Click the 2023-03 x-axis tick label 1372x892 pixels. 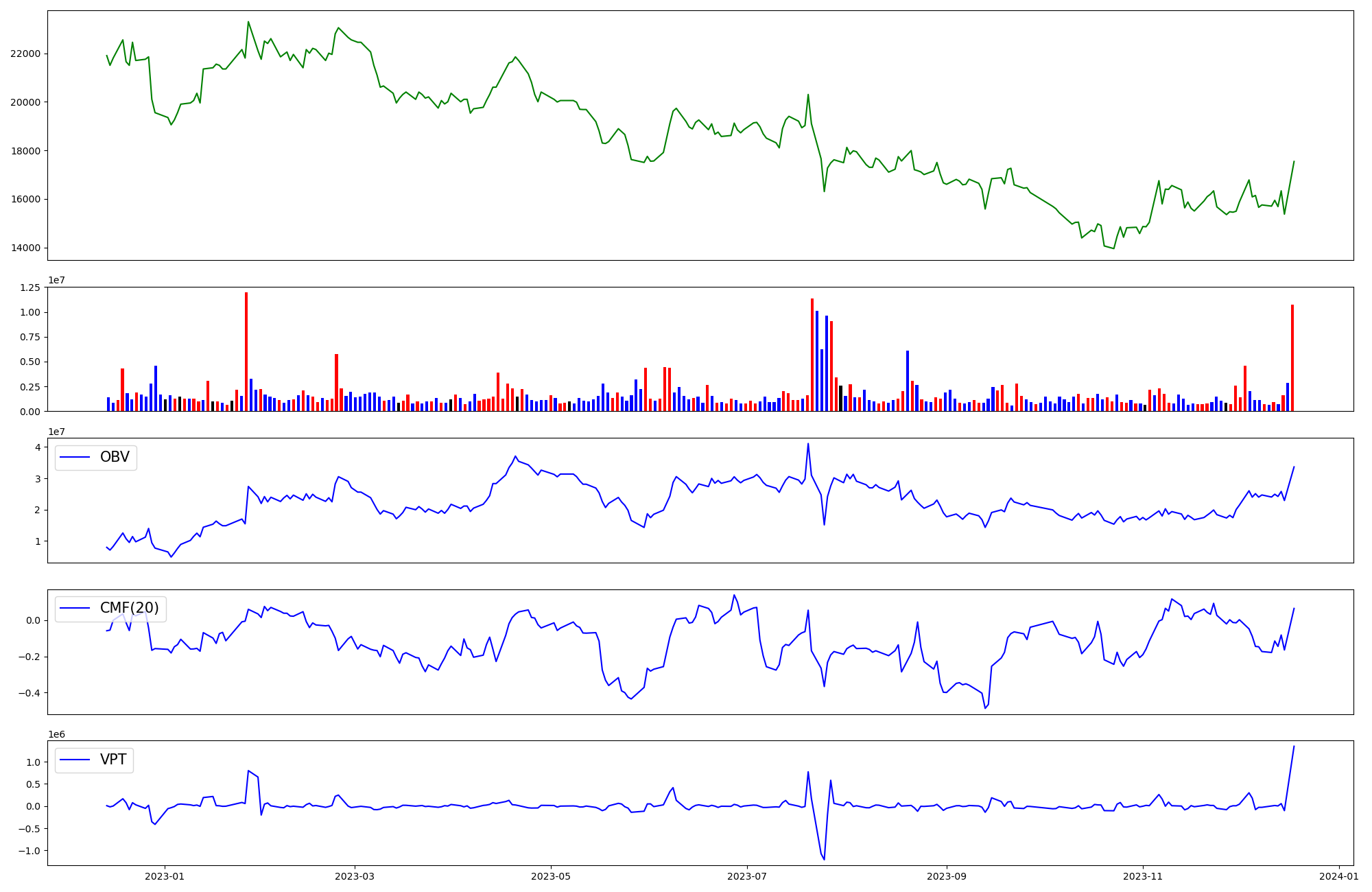pos(355,876)
